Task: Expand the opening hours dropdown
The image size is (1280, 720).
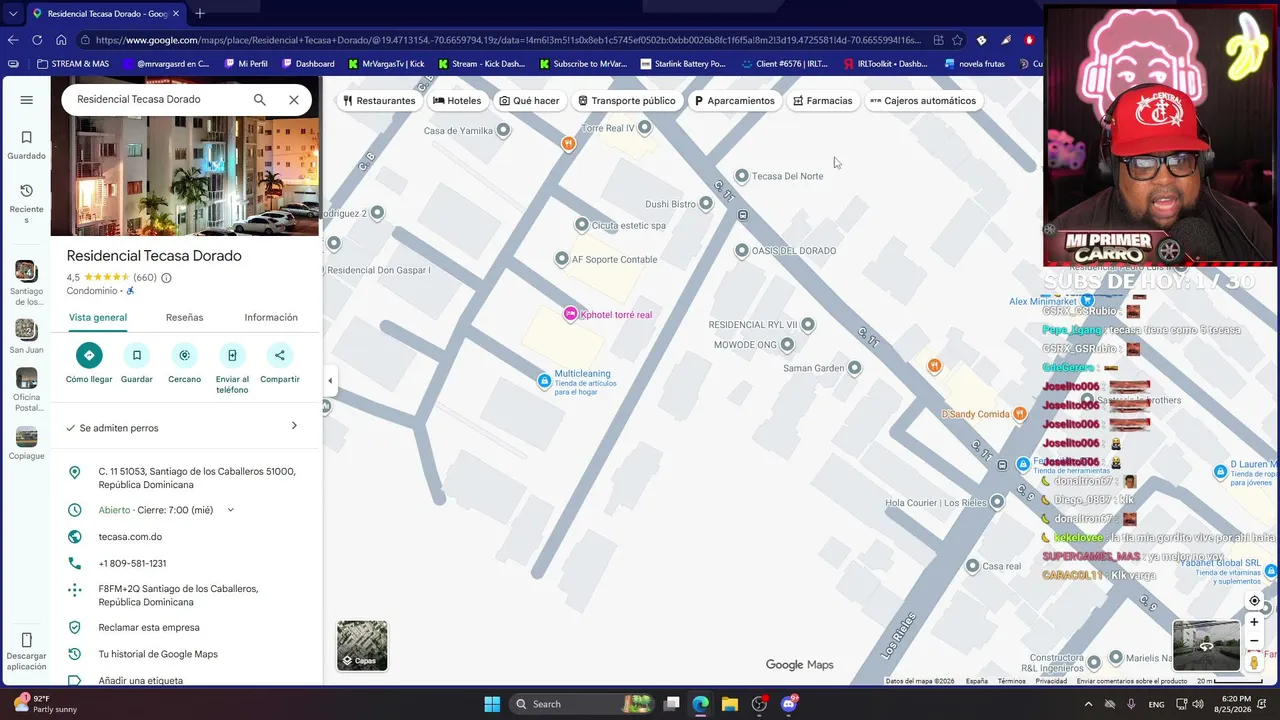Action: pyautogui.click(x=230, y=510)
